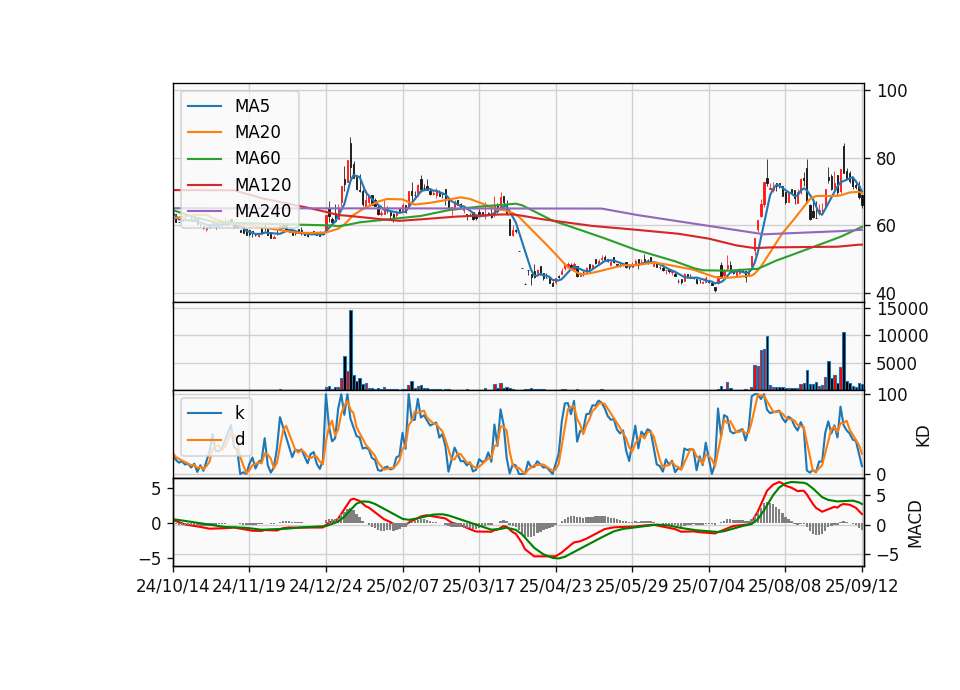Viewport: 960px width, 690px height.
Task: Click the 25/05/29 date tick label
Action: click(632, 586)
